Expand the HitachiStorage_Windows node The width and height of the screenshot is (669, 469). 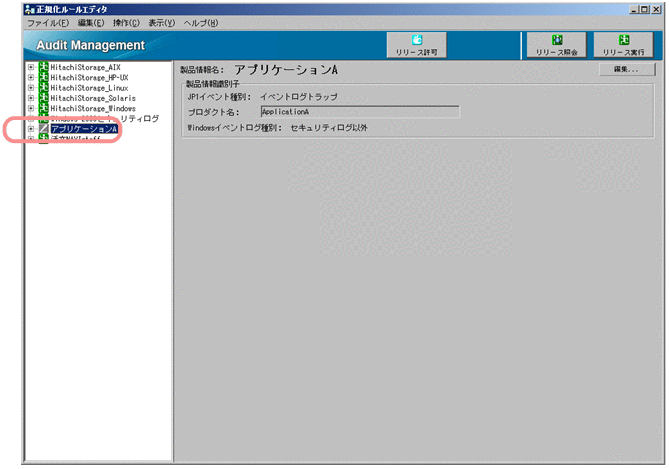click(31, 108)
